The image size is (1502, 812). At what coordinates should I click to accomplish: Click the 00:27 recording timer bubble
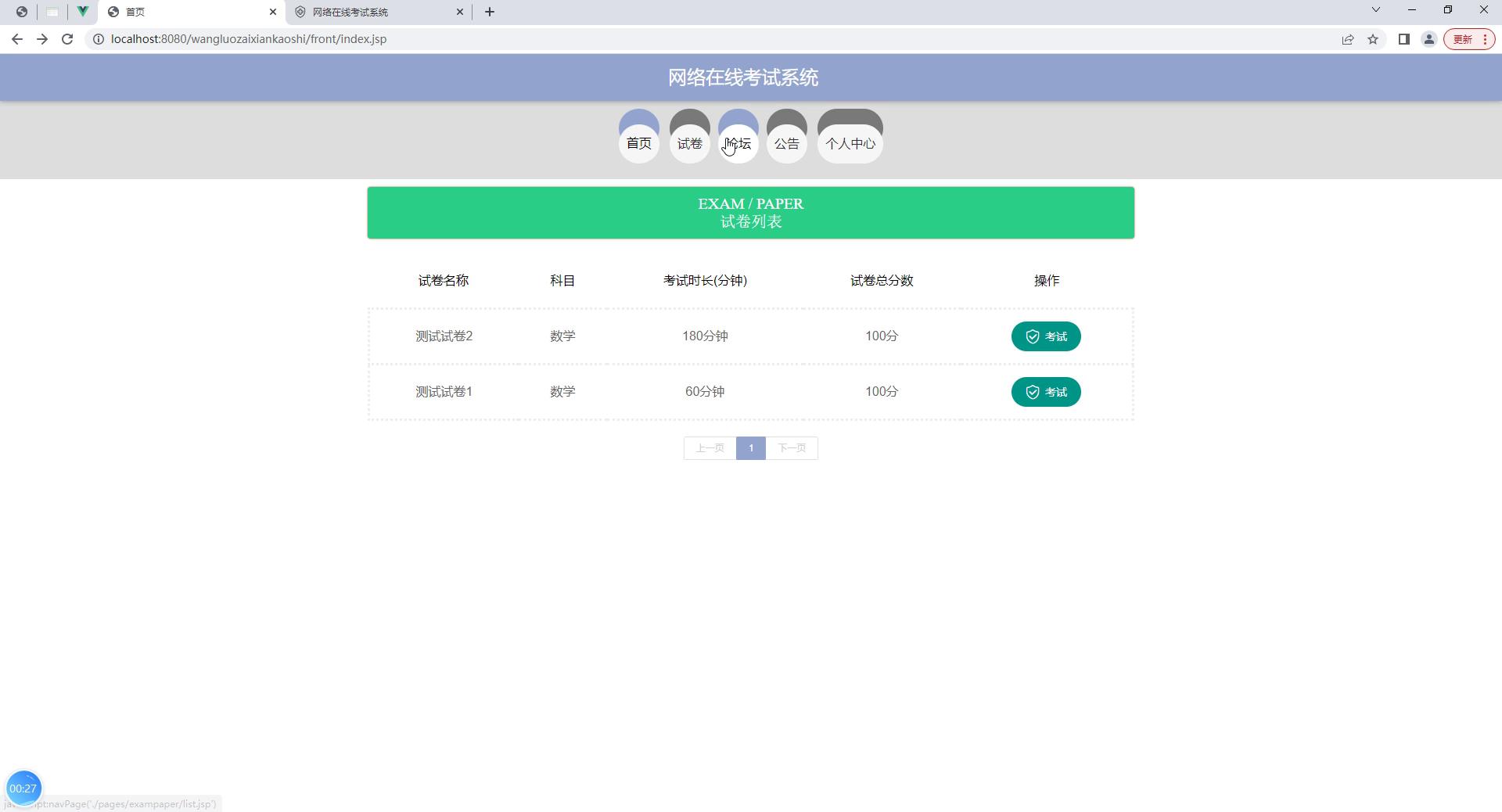pos(23,788)
